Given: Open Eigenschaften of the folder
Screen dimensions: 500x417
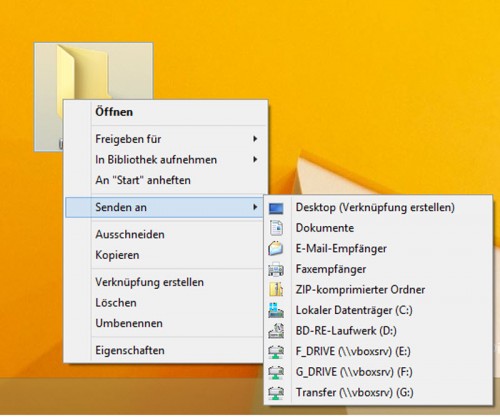Looking at the screenshot, I should tap(130, 350).
